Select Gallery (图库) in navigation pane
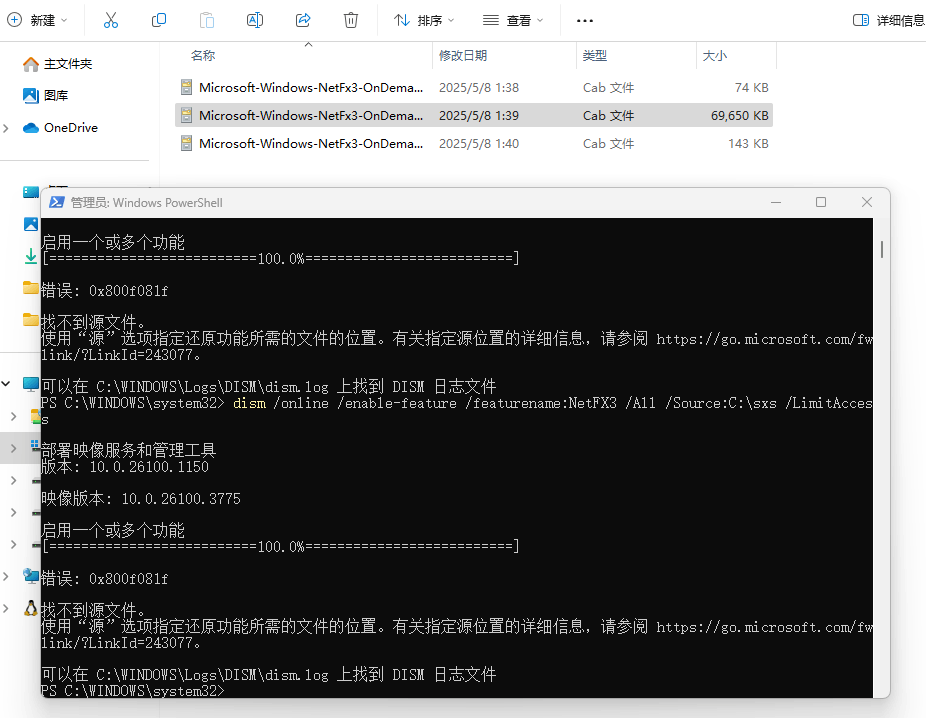 coord(56,95)
